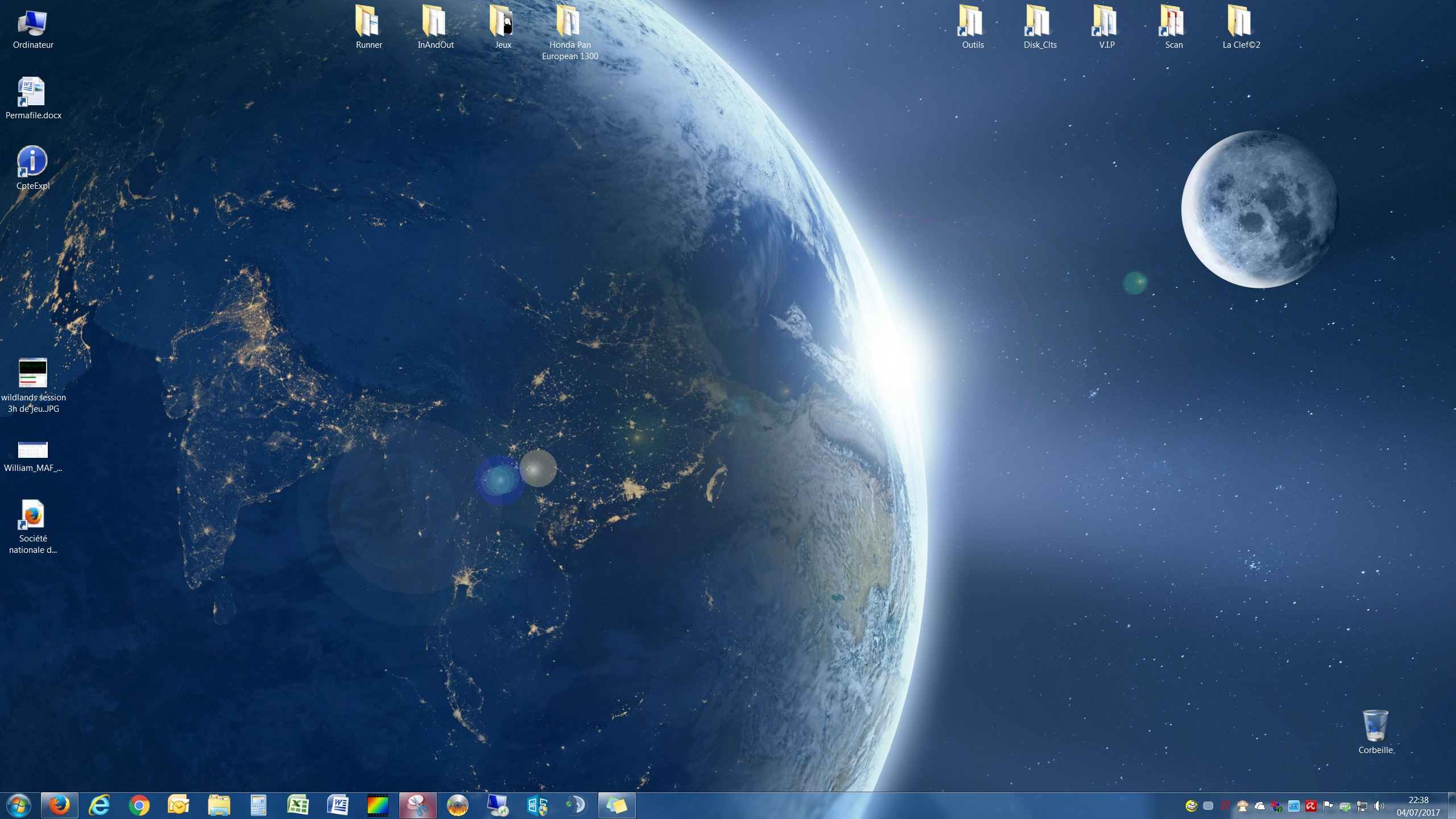Select the Corbeille recycle bin
Viewport: 1456px width, 819px height.
[1376, 733]
